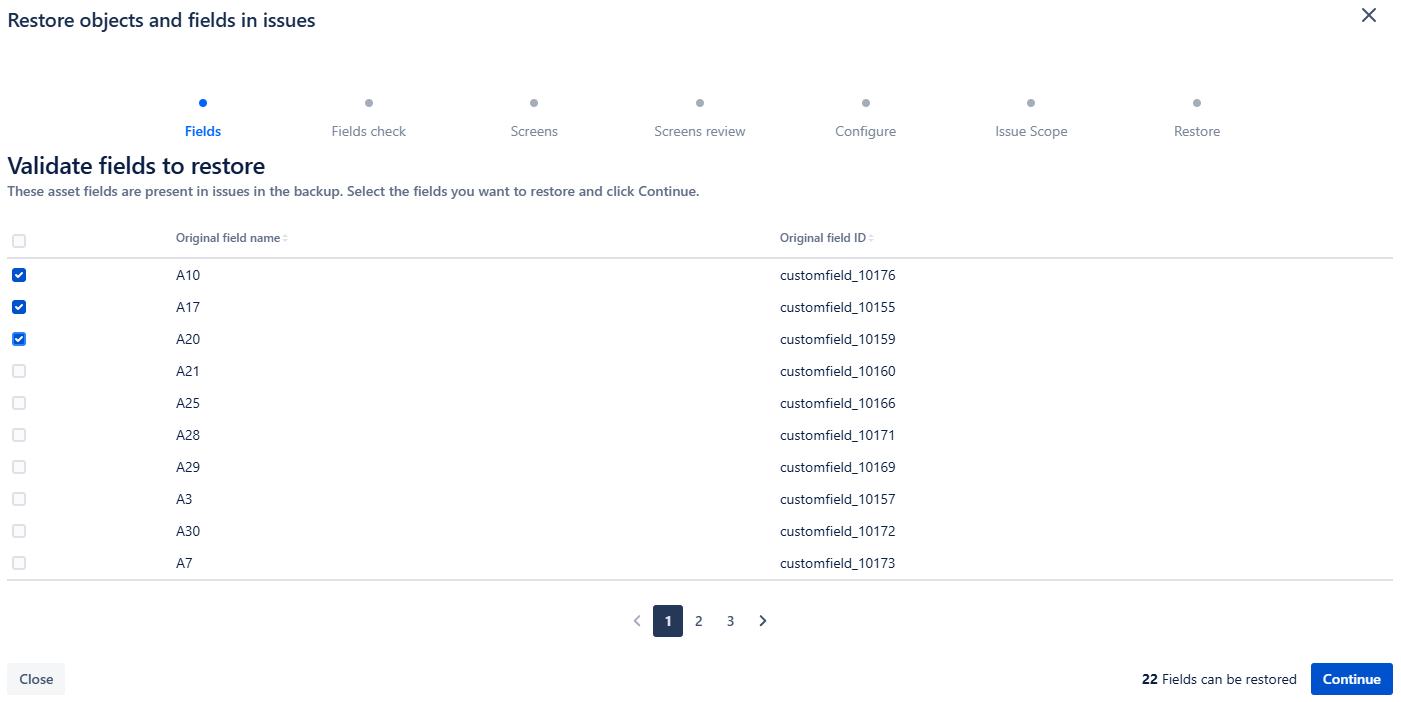Check the A21 field checkbox
The image size is (1401, 702).
19,371
